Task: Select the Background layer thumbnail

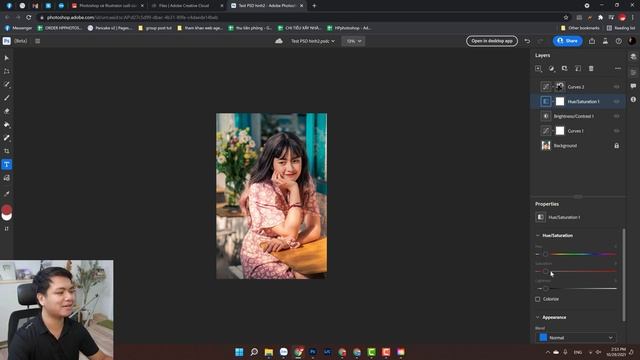Action: pos(546,146)
